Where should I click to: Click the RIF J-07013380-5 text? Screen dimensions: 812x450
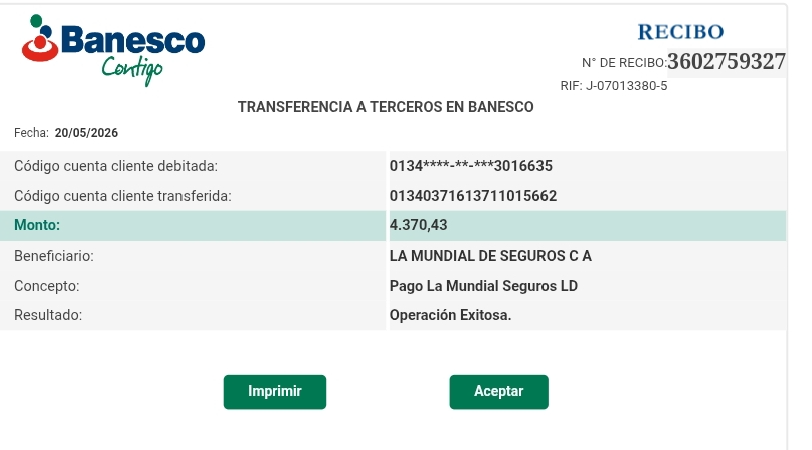tap(614, 86)
